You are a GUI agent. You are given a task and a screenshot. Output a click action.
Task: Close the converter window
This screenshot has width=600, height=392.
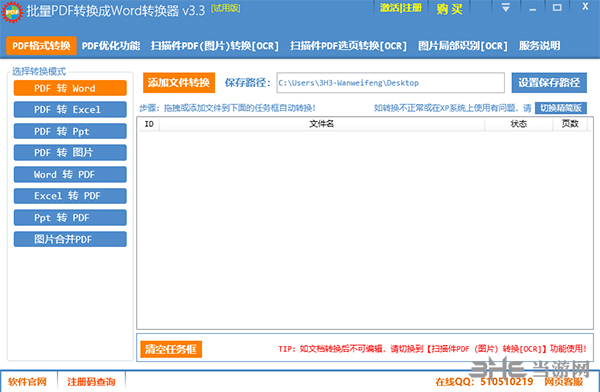click(x=585, y=7)
